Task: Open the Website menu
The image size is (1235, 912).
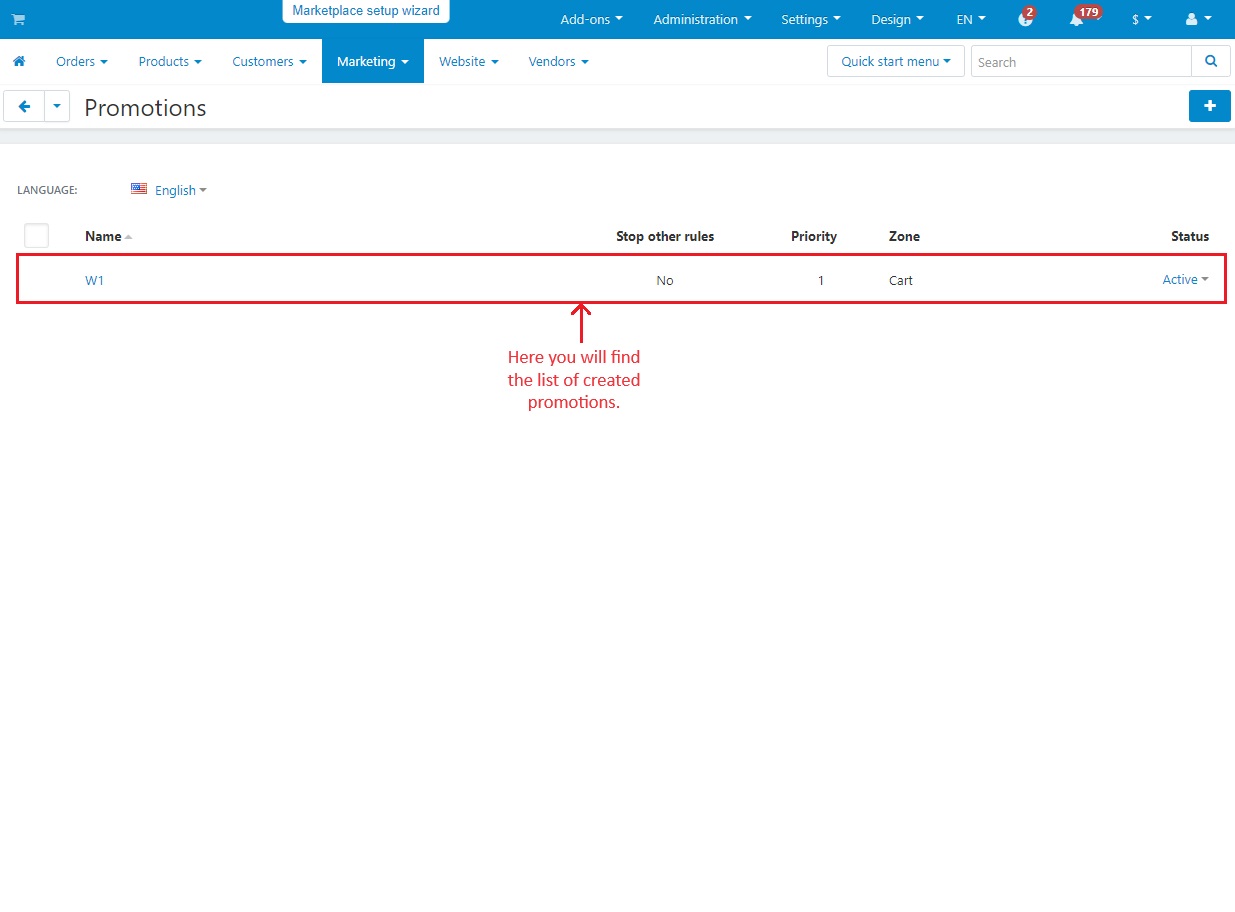Action: pyautogui.click(x=469, y=61)
